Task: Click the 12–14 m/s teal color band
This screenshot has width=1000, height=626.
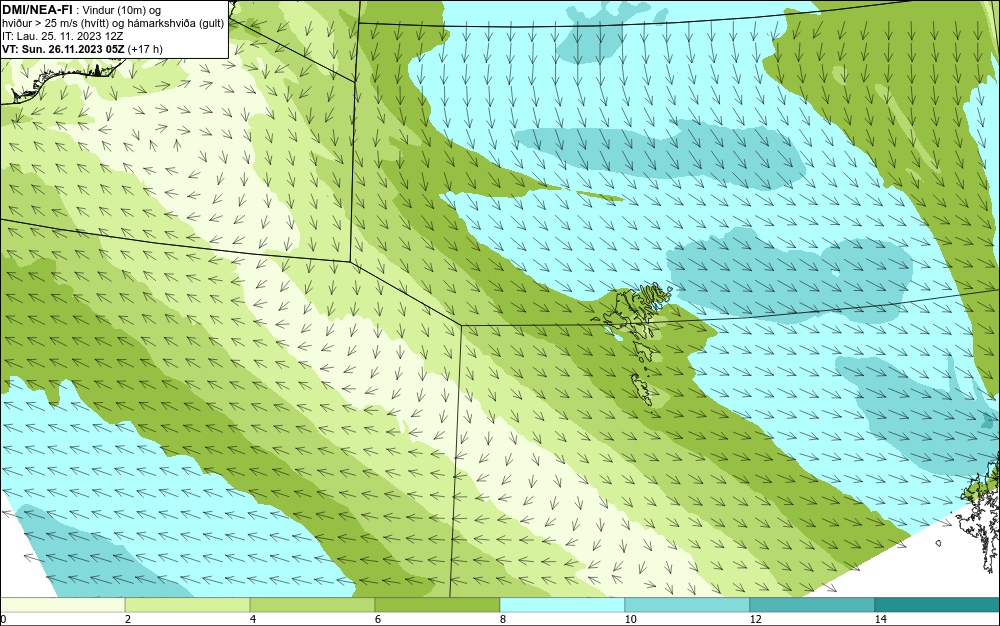Action: 812,604
